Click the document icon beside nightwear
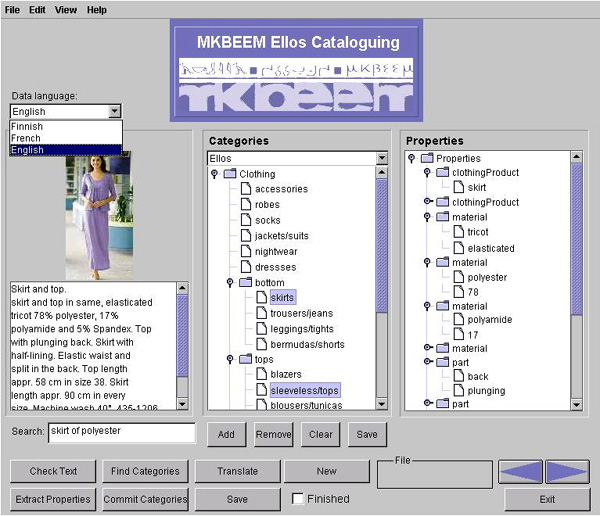The width and height of the screenshot is (600, 516). click(x=246, y=251)
